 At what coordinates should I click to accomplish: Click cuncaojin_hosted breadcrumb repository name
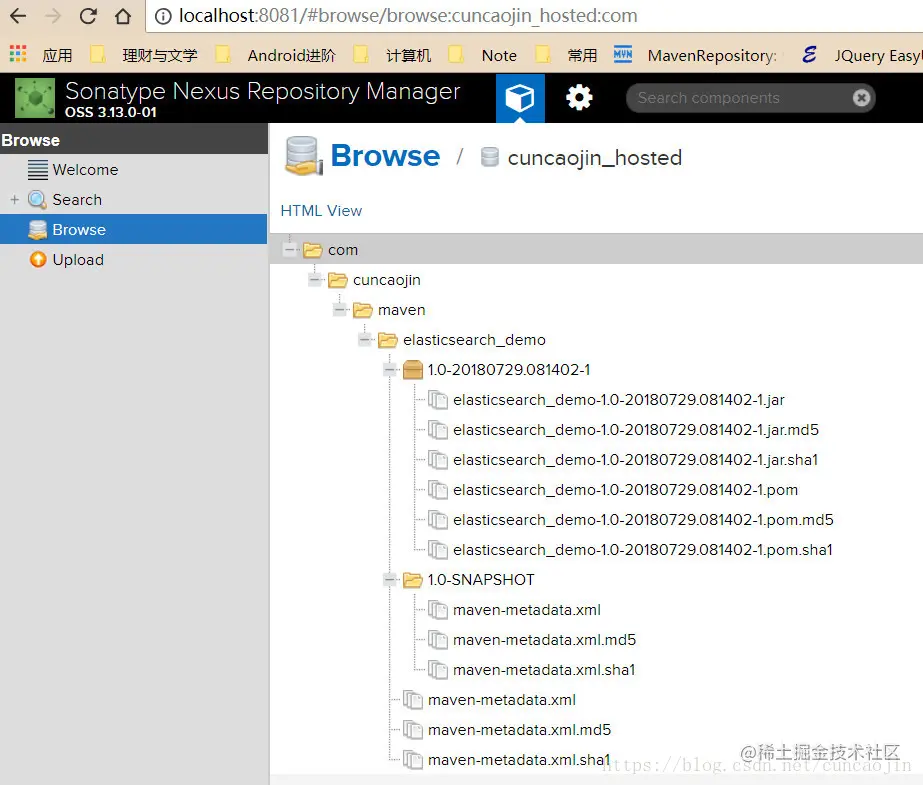point(595,158)
